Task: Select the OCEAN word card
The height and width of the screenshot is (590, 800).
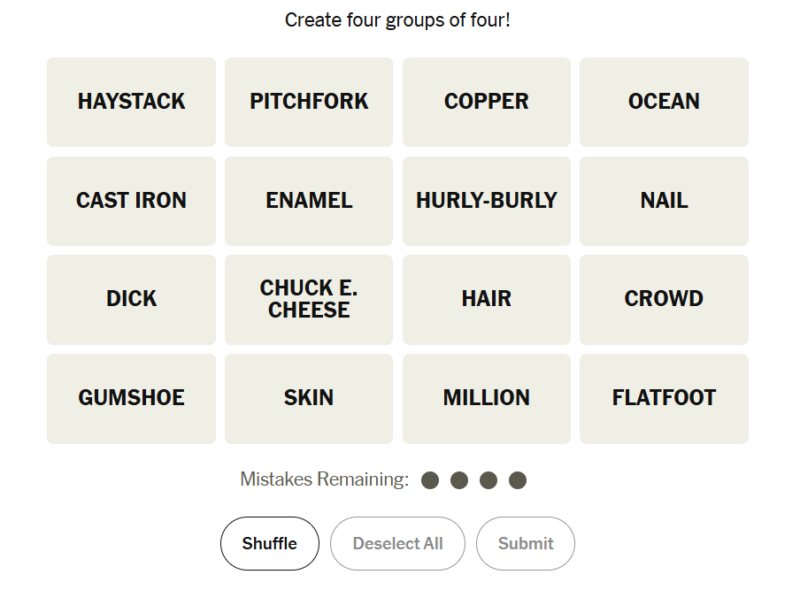Action: pos(664,102)
